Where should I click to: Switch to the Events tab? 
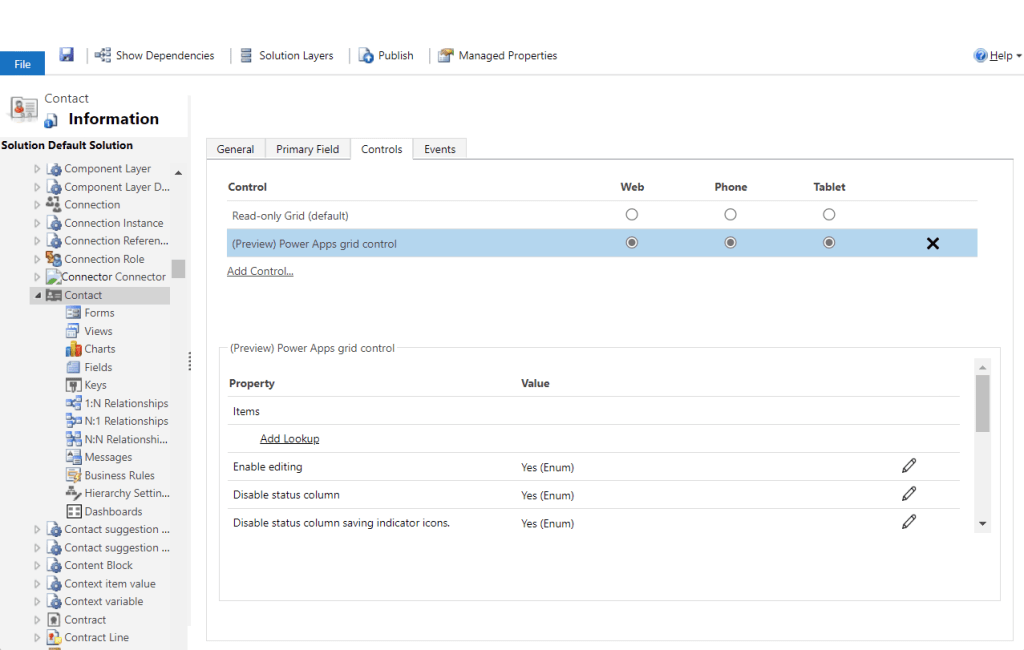pyautogui.click(x=439, y=149)
